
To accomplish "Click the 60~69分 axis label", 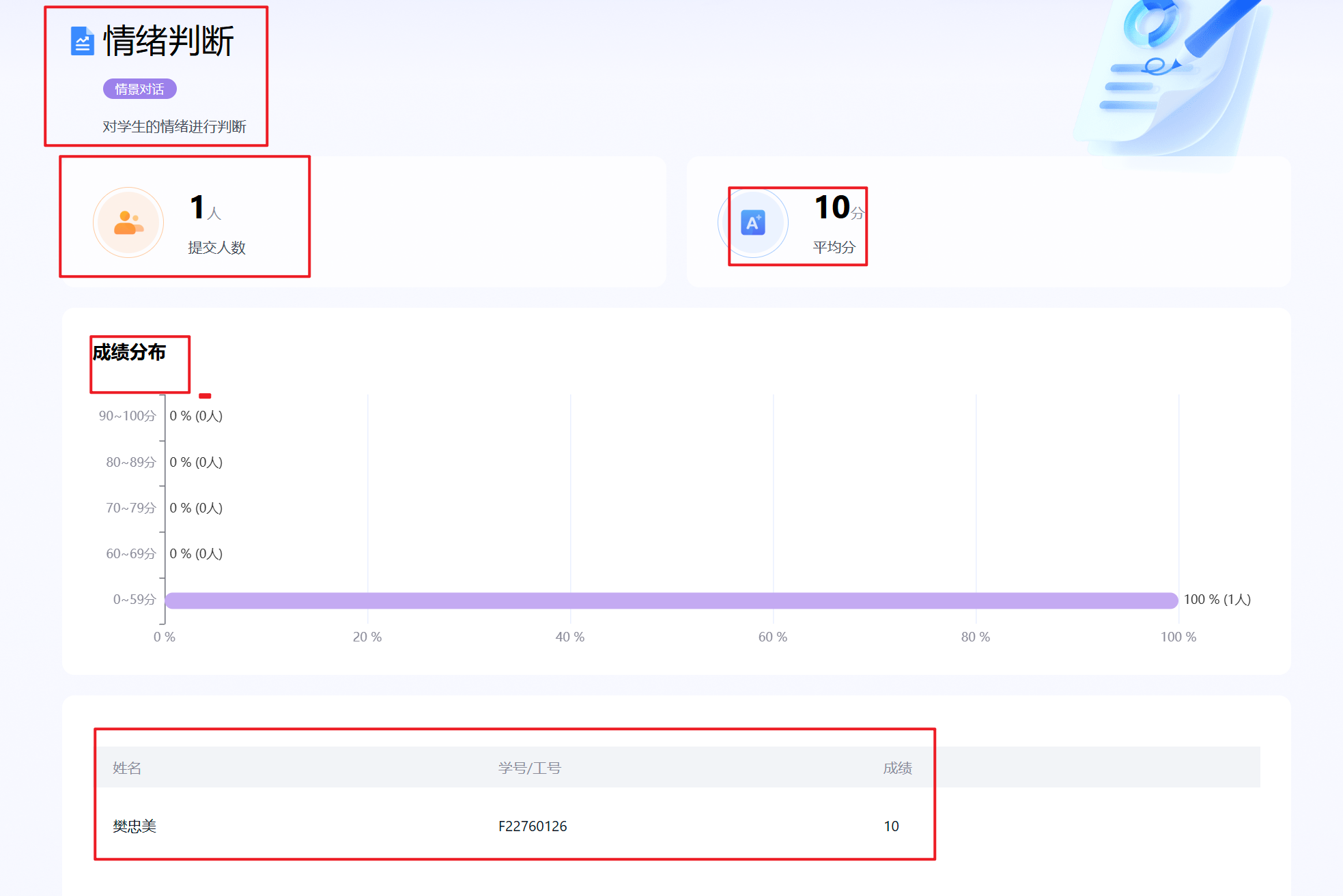I will [130, 553].
